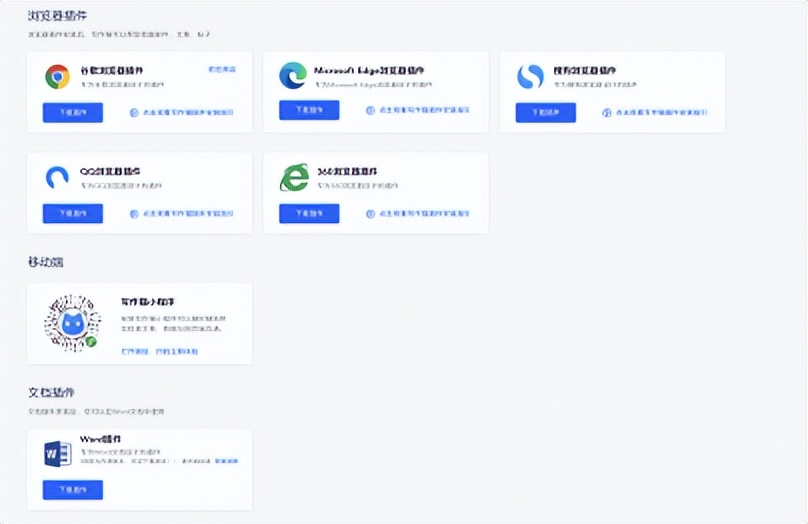Click the 文档插件 section heading
The image size is (808, 524).
point(52,392)
